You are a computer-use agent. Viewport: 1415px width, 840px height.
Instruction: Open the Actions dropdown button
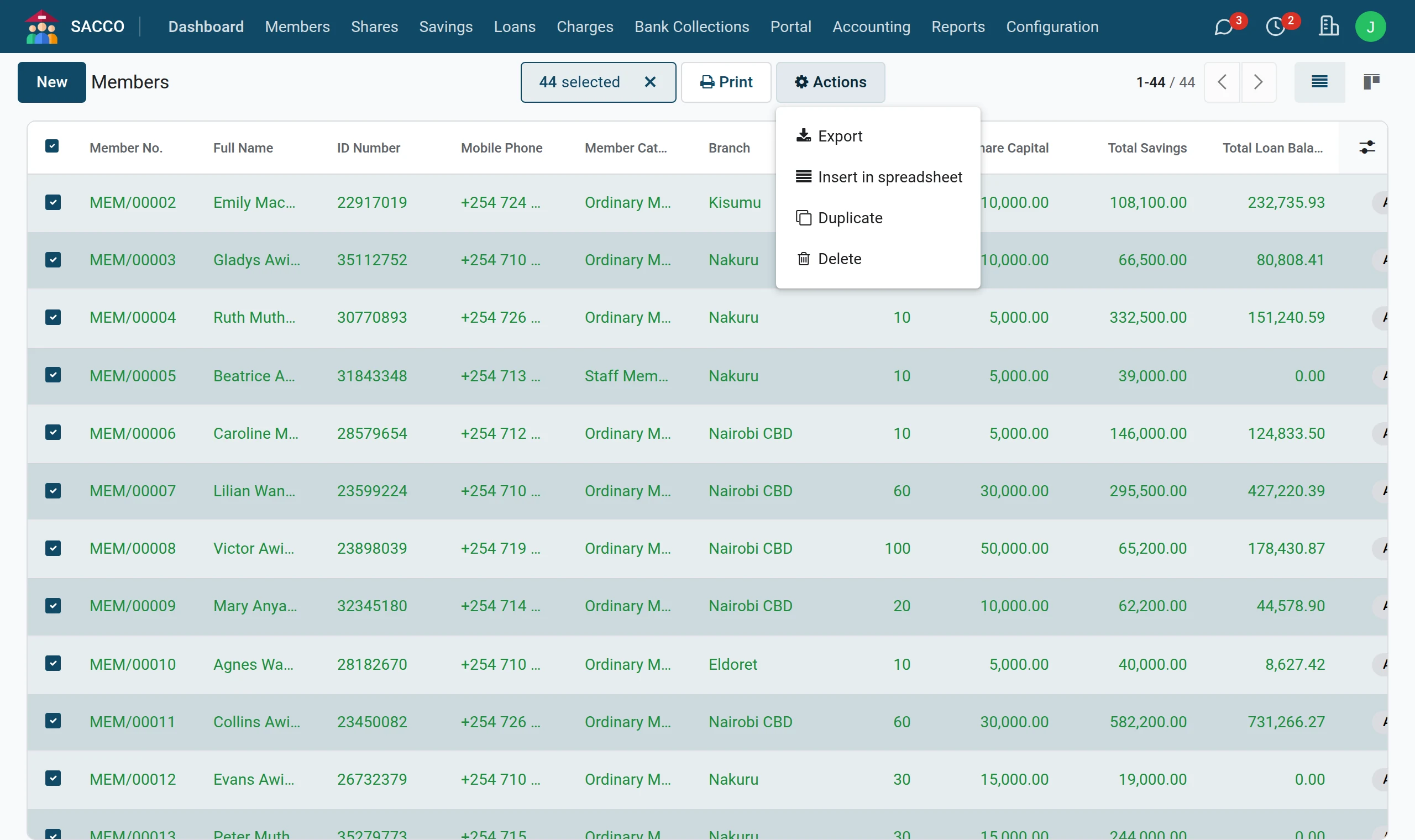830,82
